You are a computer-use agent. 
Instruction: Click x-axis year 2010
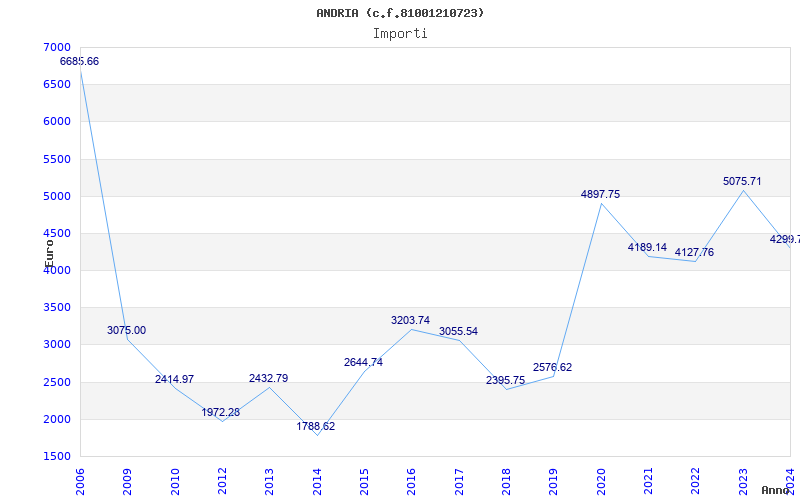pyautogui.click(x=174, y=482)
